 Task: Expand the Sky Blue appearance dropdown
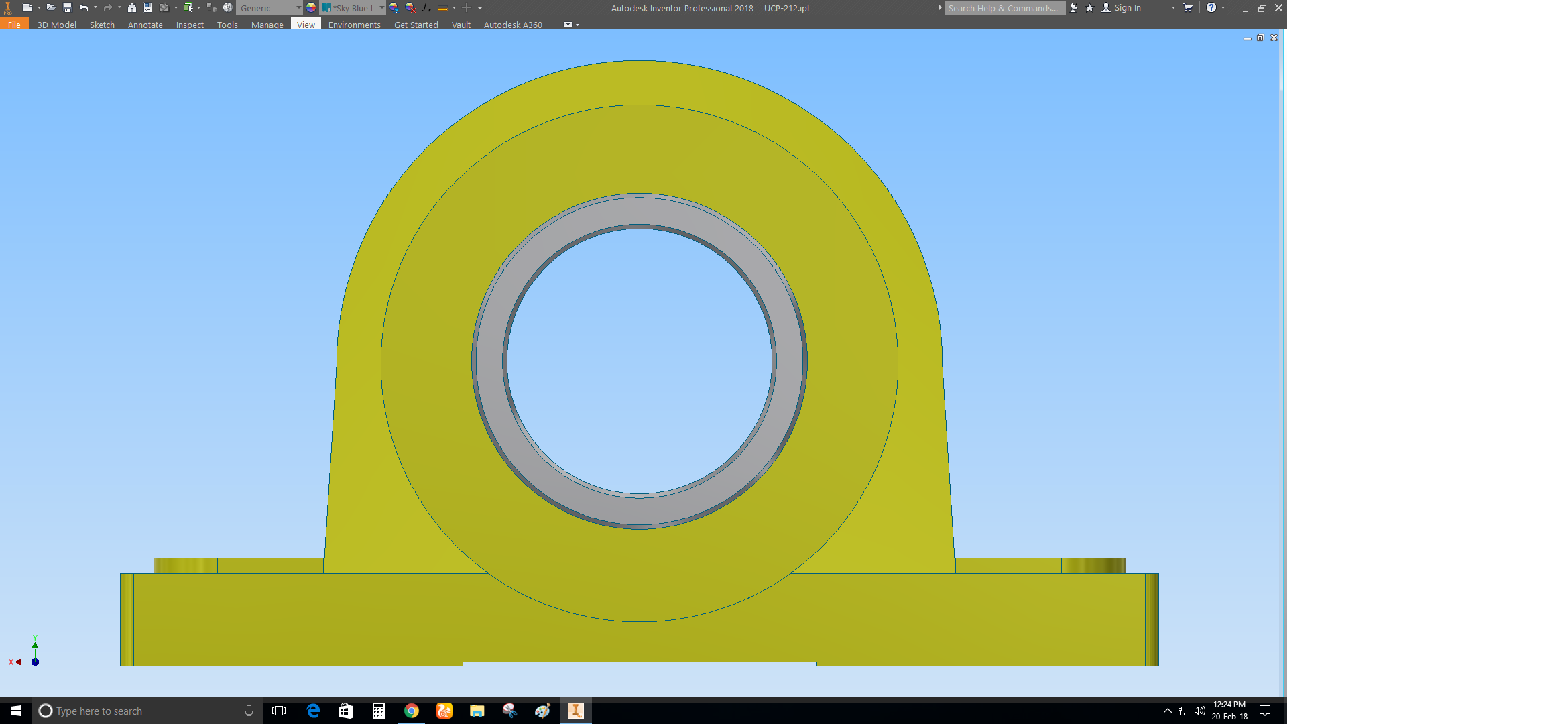tap(381, 7)
